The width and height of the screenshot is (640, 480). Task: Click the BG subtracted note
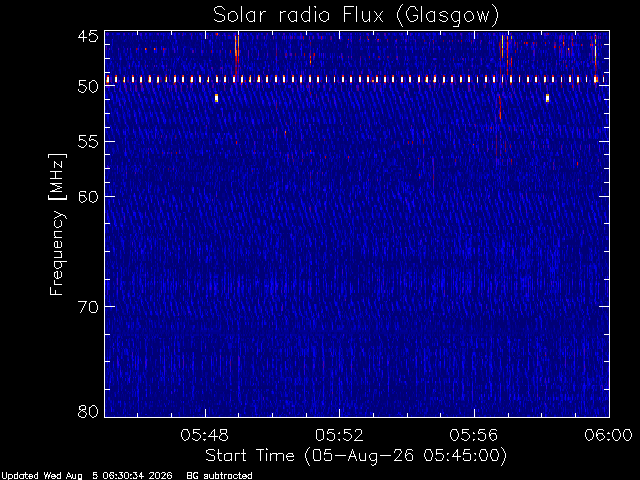219,476
